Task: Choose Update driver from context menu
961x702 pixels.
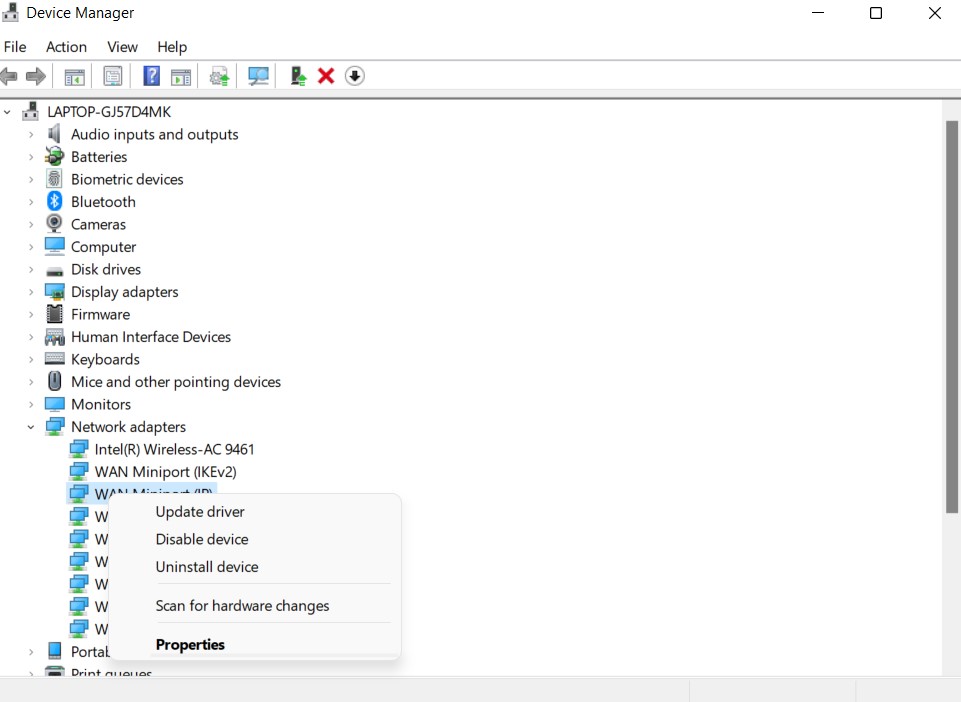Action: pyautogui.click(x=200, y=512)
